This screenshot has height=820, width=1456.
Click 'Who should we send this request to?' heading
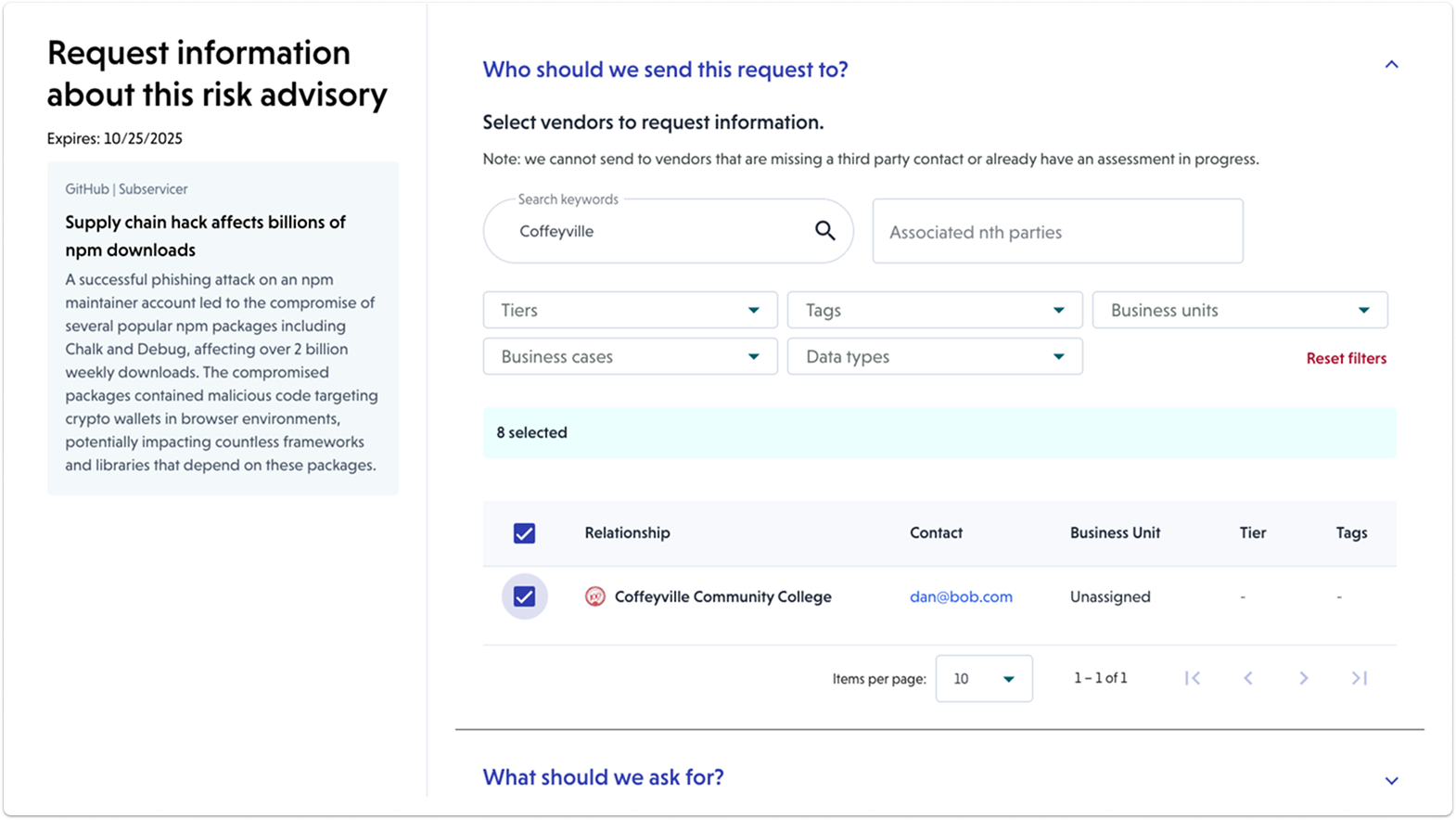(x=665, y=70)
